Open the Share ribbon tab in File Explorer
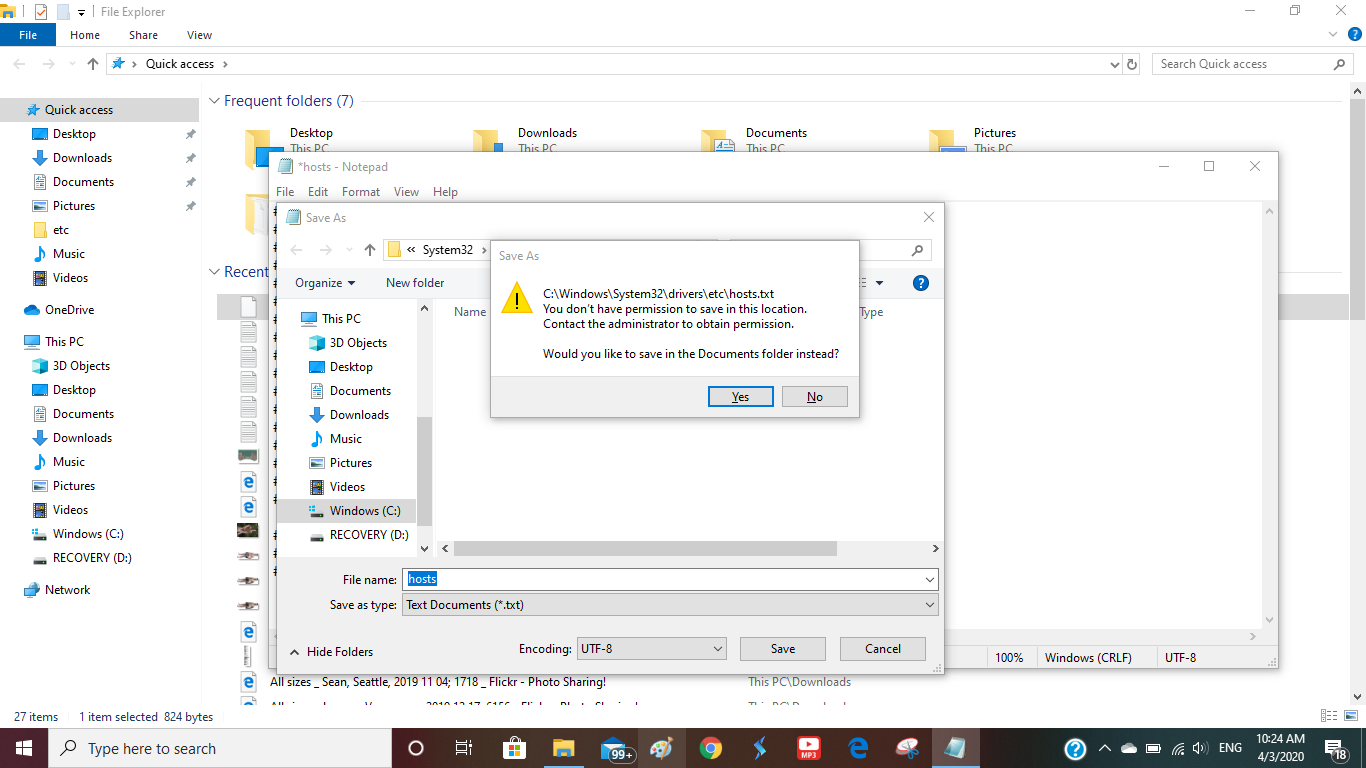 (143, 35)
